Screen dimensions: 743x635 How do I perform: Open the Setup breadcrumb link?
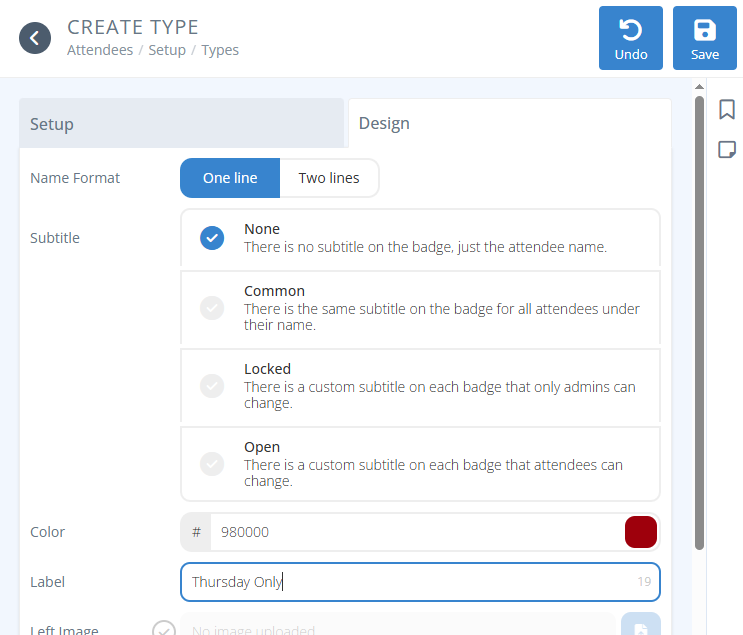[167, 50]
